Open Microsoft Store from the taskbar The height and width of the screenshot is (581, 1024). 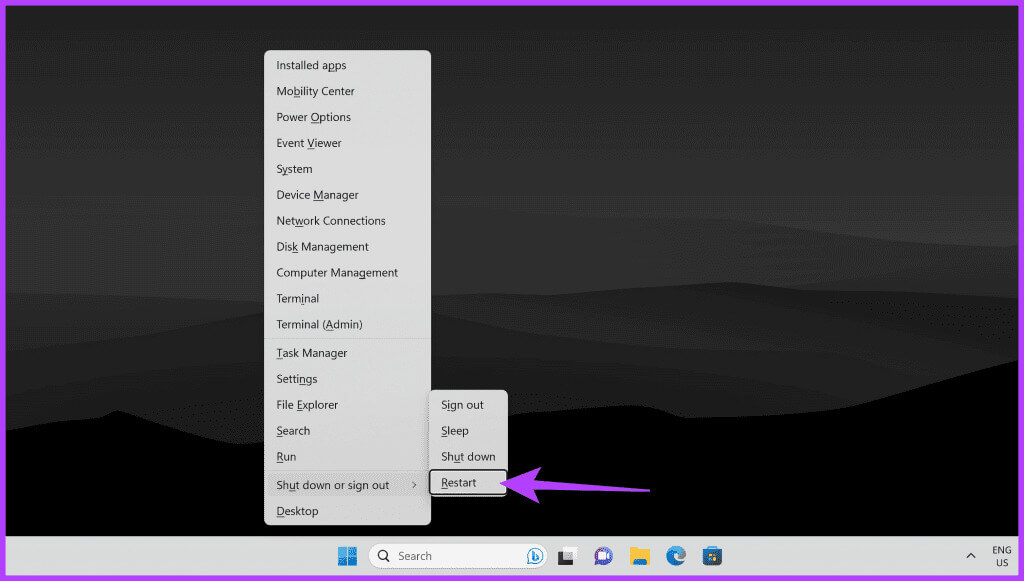(x=712, y=556)
